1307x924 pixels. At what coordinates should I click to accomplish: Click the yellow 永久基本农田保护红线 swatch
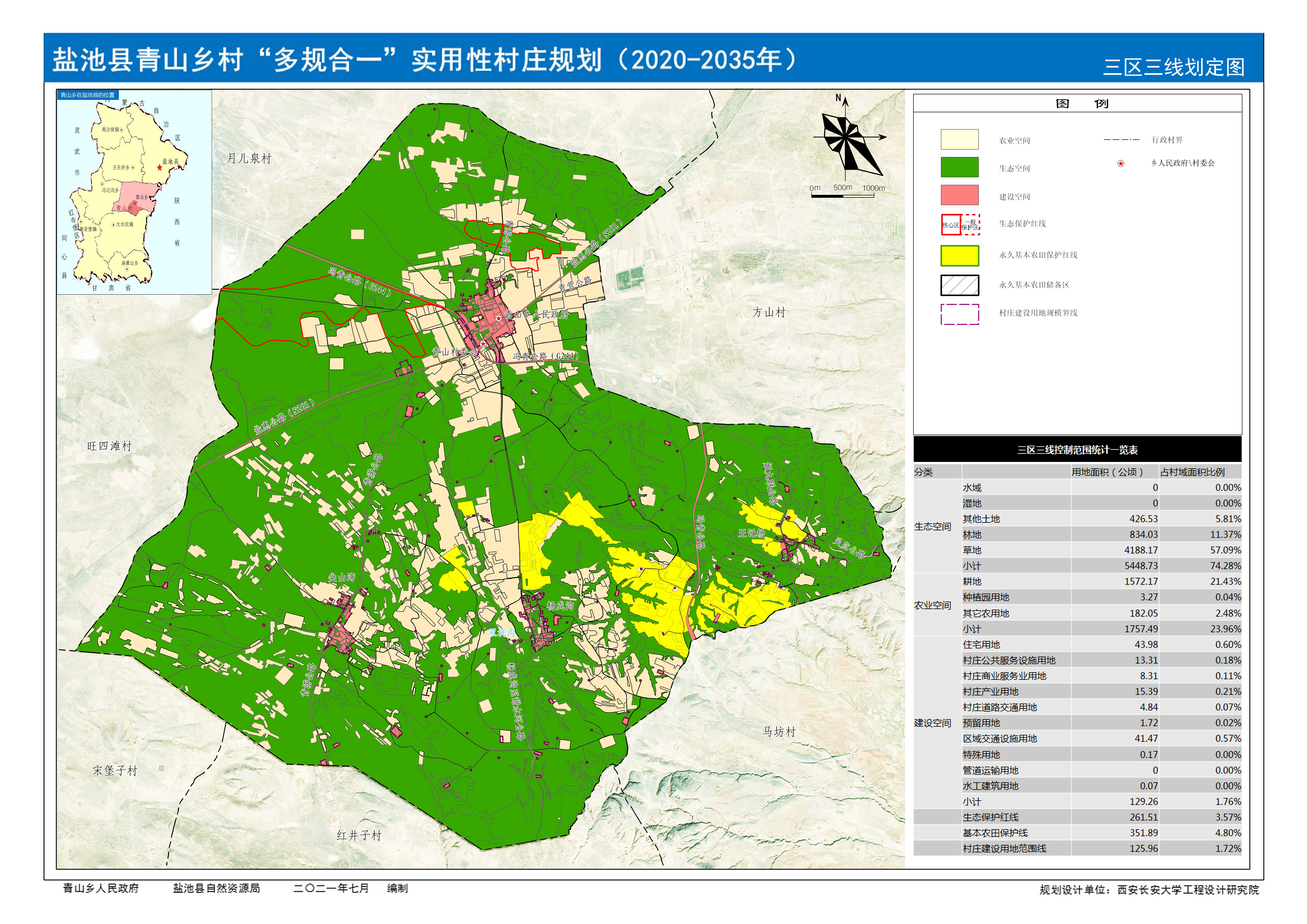pyautogui.click(x=959, y=256)
